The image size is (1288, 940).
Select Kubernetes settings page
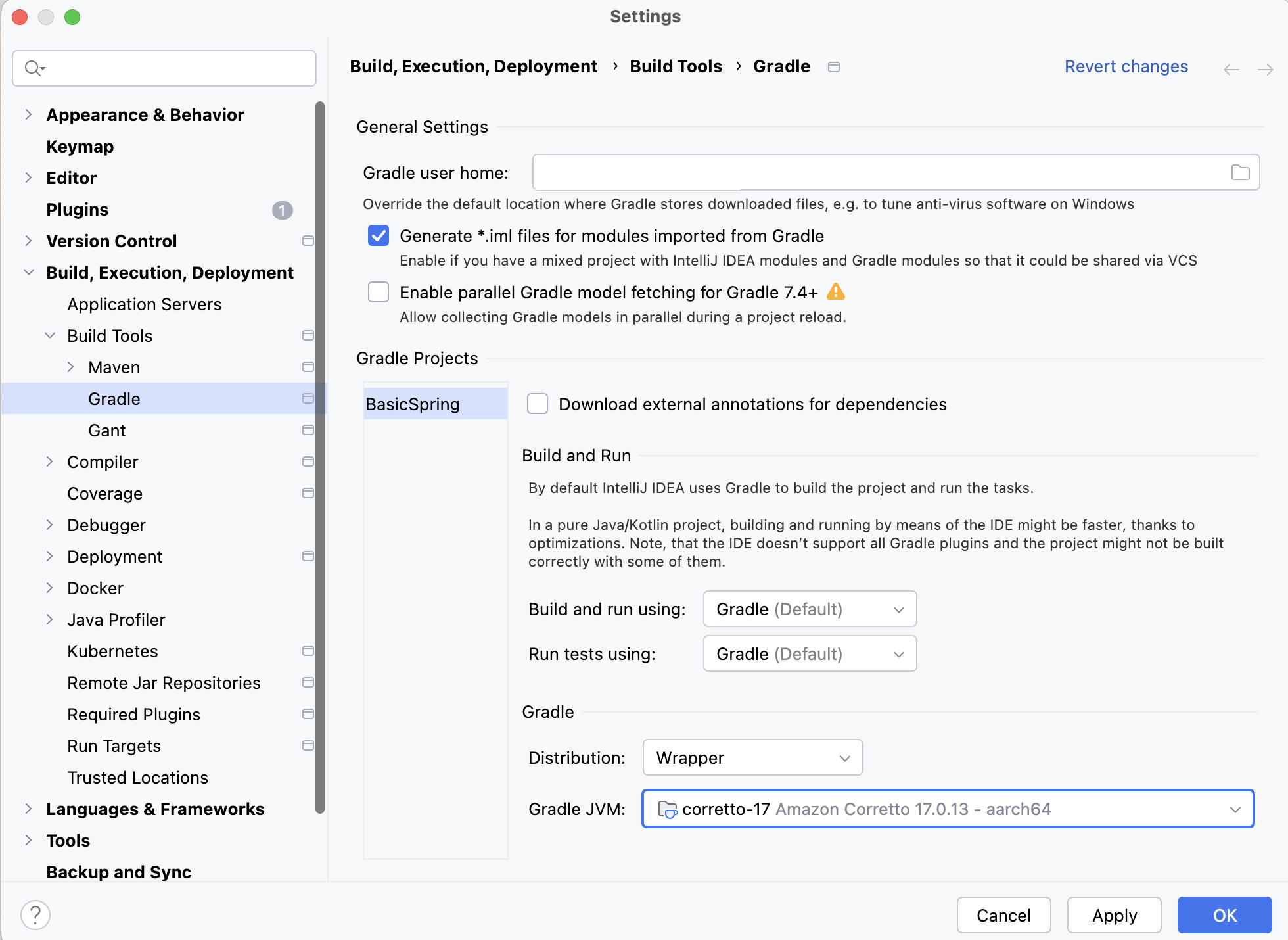(x=112, y=651)
